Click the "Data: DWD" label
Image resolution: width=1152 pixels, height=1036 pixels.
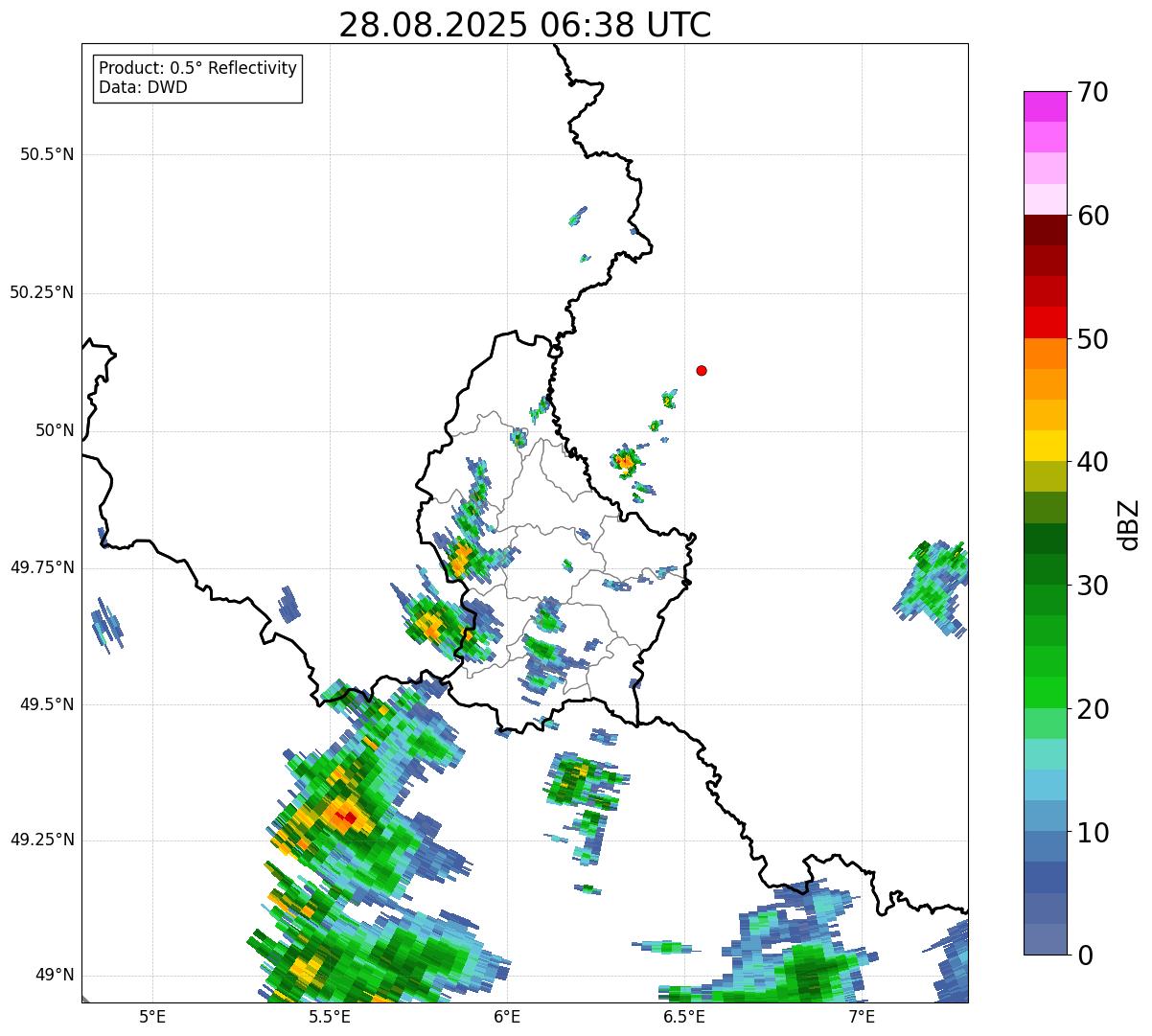point(143,88)
